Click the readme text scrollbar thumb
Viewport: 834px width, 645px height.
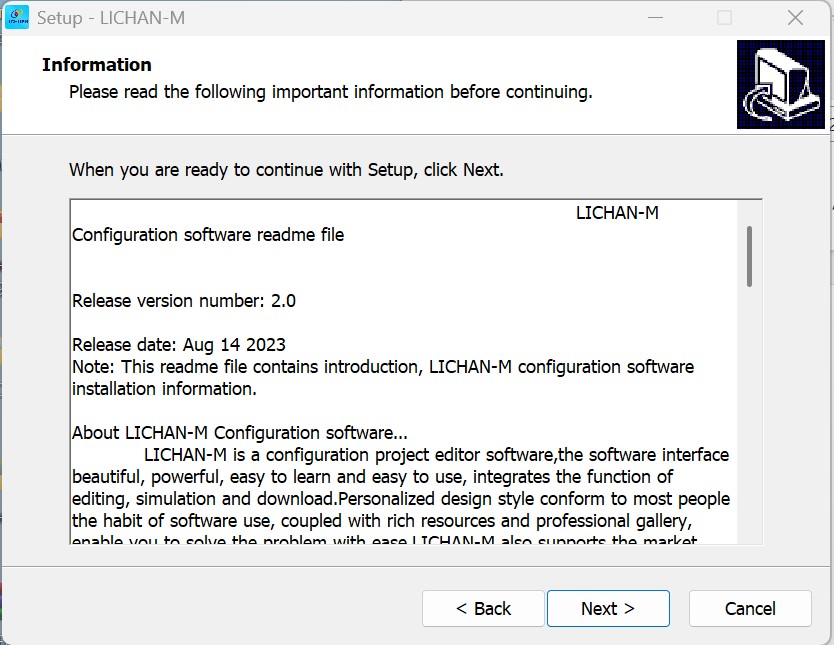[749, 256]
